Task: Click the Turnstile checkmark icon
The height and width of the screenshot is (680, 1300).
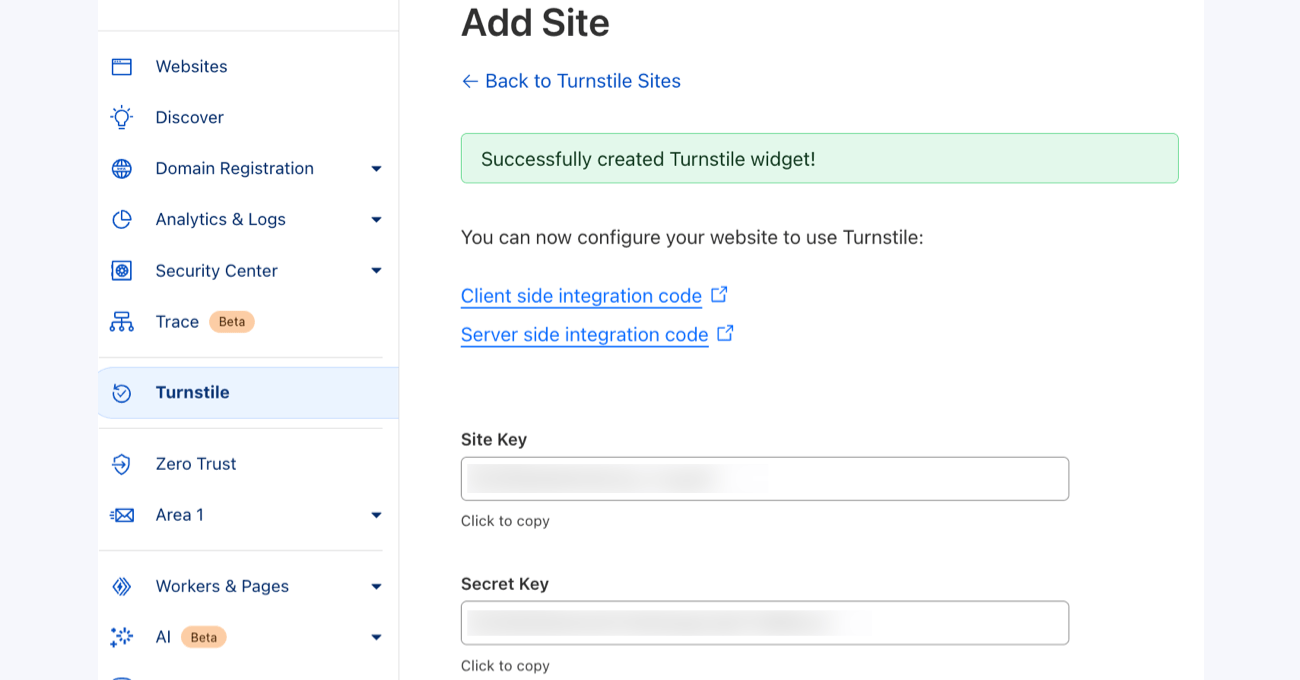Action: (x=122, y=393)
